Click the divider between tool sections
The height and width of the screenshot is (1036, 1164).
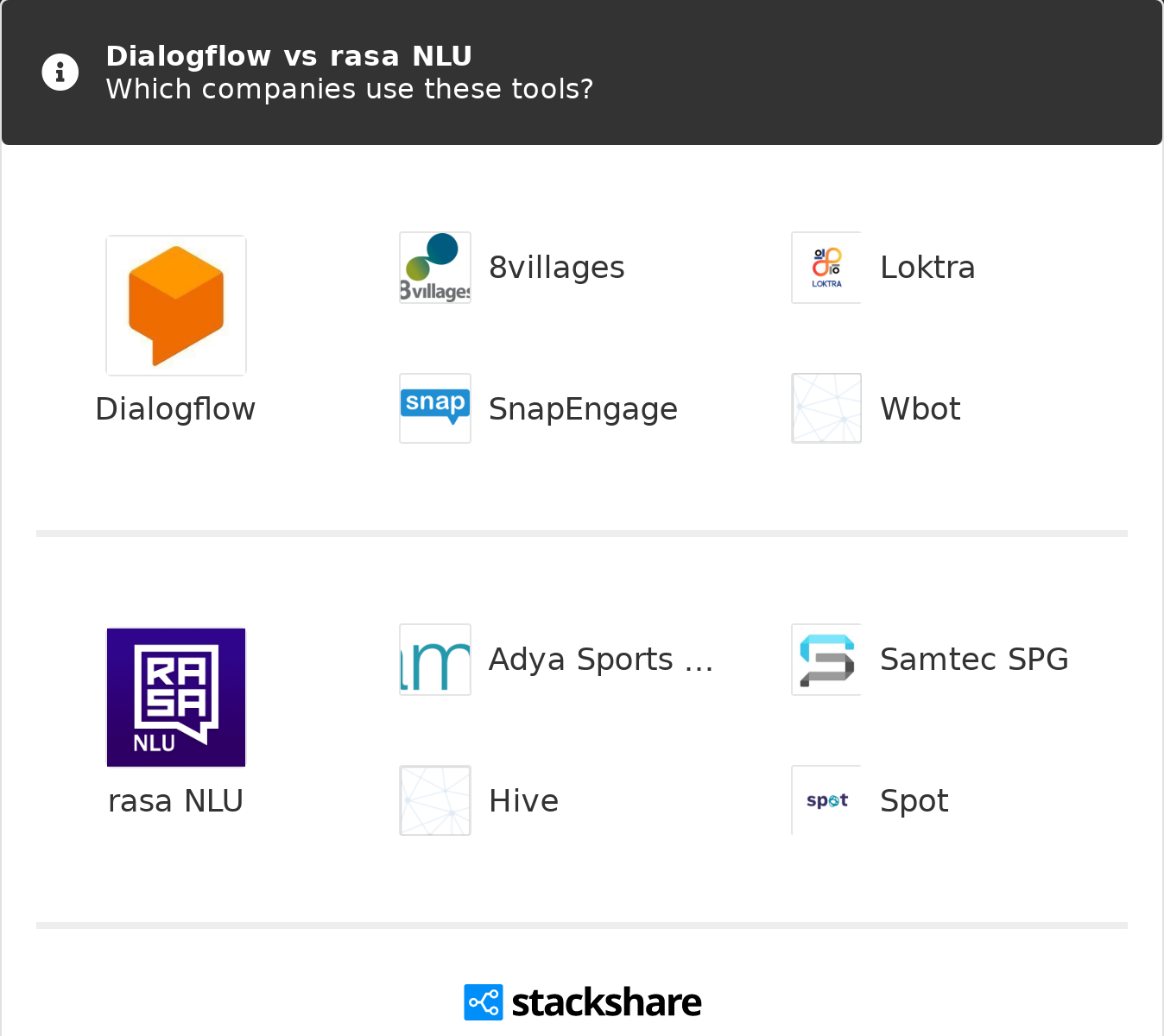click(x=582, y=532)
